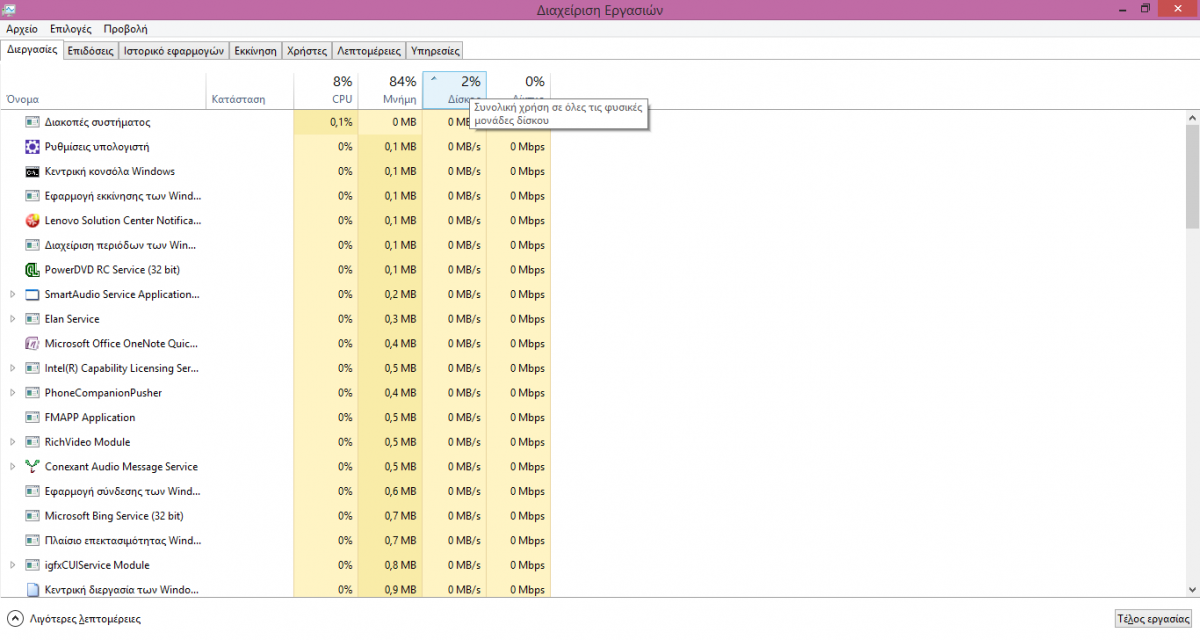
Task: Switch to the Επιδόσεις tab
Action: (x=91, y=50)
